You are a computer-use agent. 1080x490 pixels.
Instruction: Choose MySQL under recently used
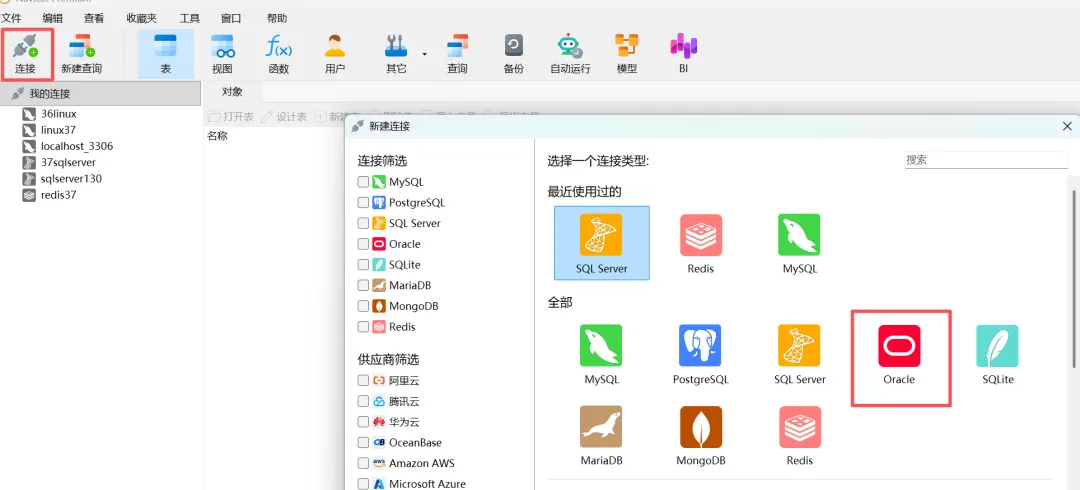pos(800,243)
